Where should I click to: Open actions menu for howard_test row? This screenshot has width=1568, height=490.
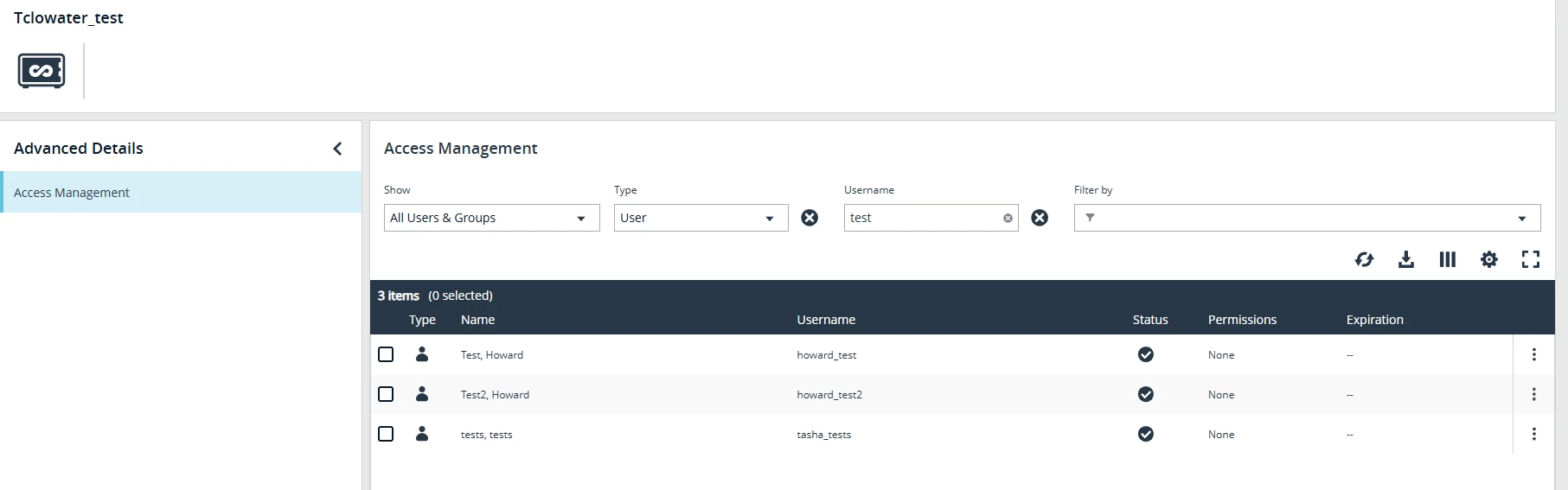(1534, 354)
